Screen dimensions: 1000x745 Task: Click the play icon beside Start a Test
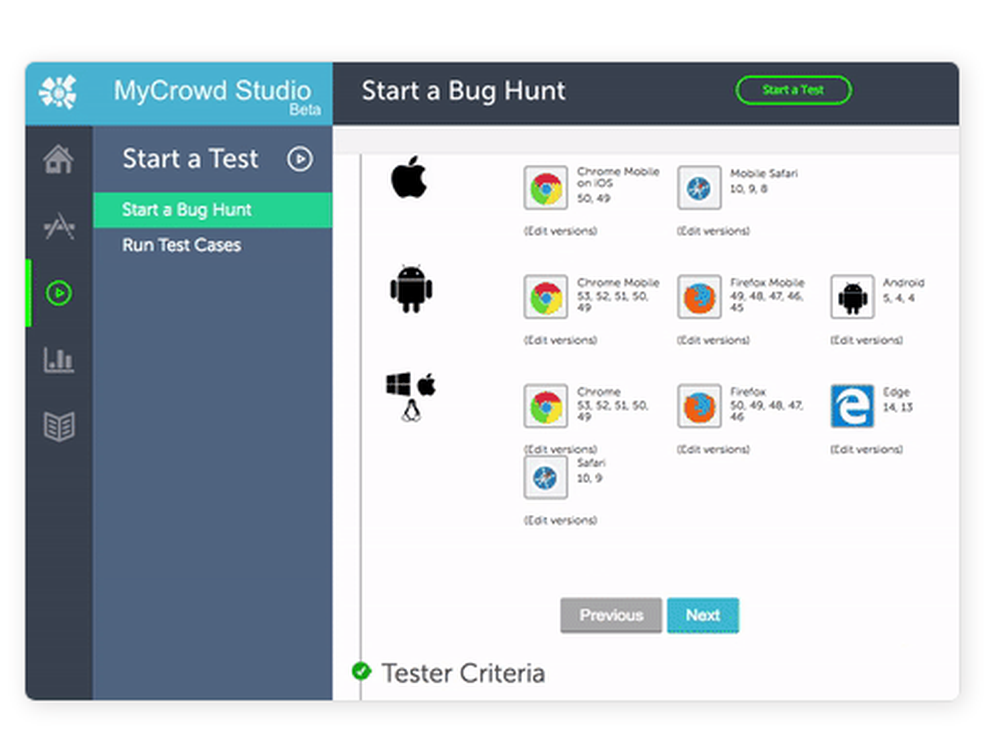[300, 159]
